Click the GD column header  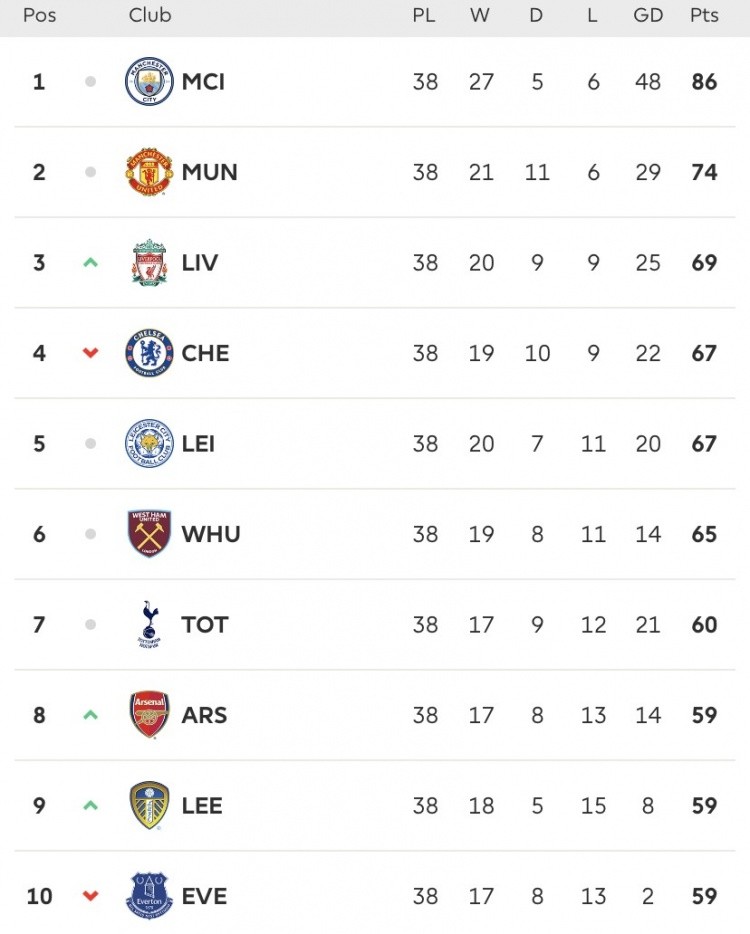pyautogui.click(x=648, y=16)
